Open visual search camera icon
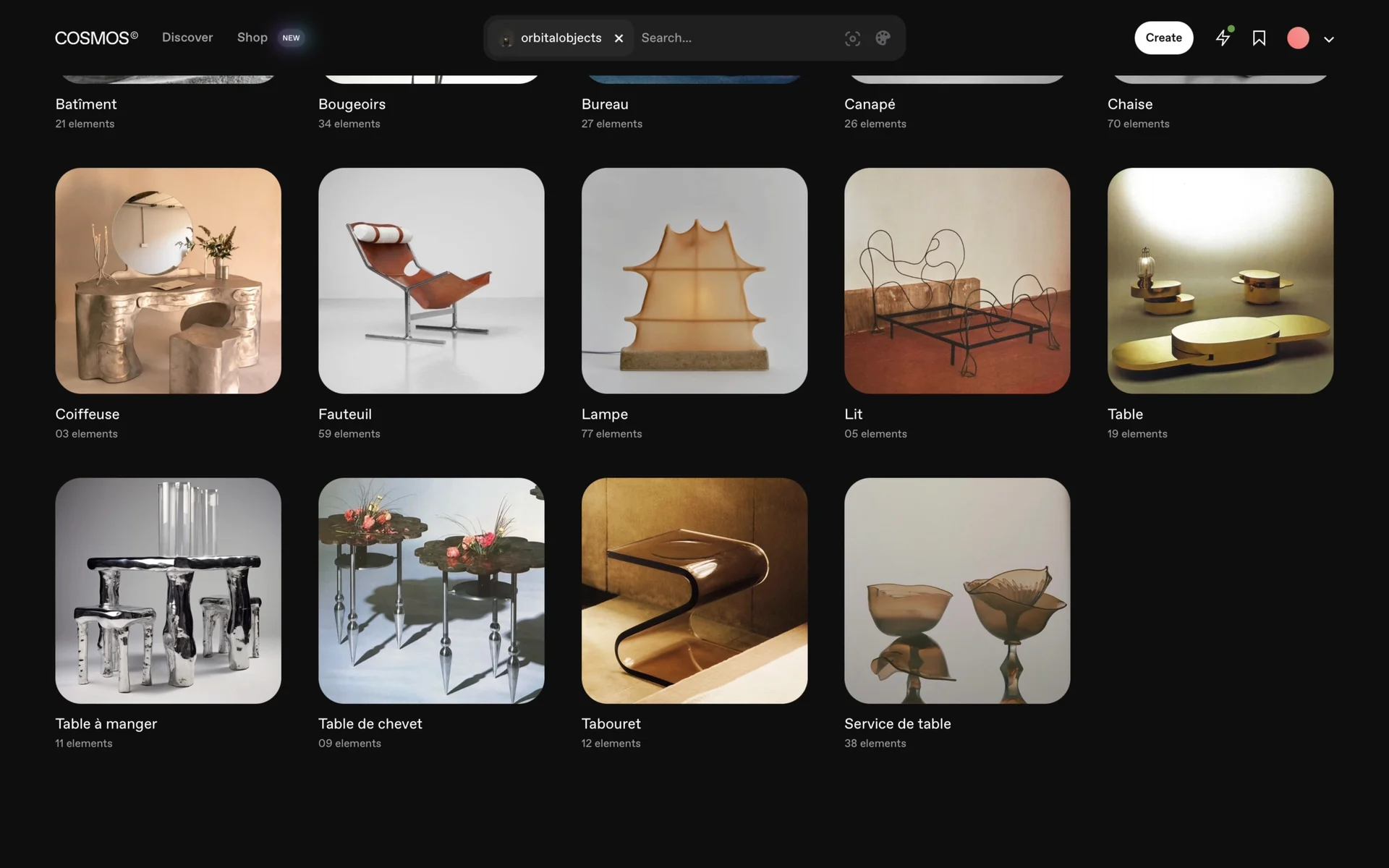The height and width of the screenshot is (868, 1389). [x=852, y=38]
